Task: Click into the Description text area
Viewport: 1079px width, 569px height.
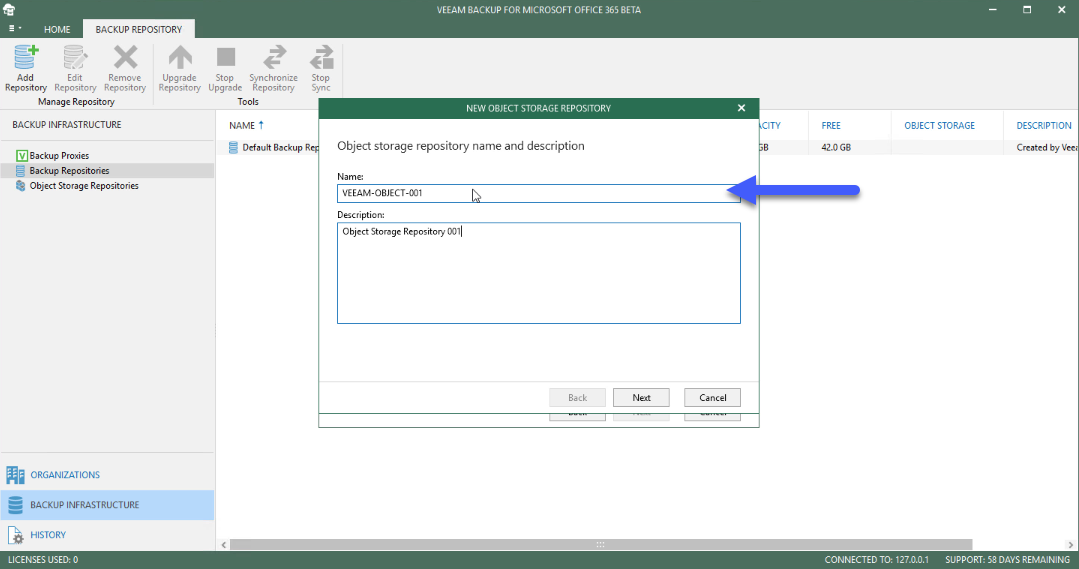Action: click(539, 273)
